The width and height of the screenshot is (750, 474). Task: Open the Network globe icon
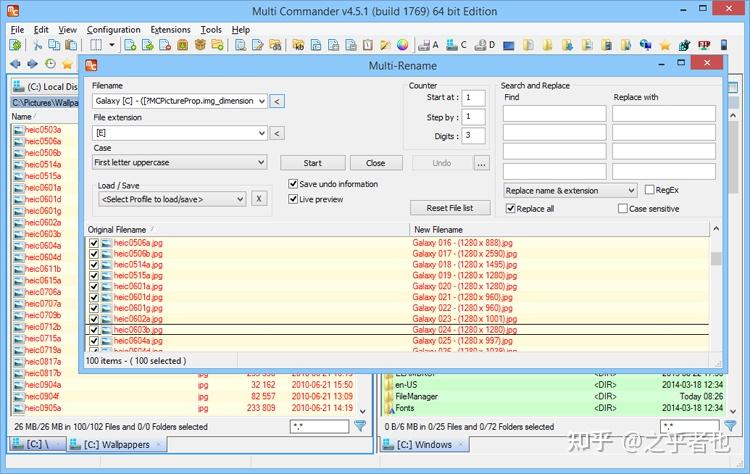pos(646,45)
